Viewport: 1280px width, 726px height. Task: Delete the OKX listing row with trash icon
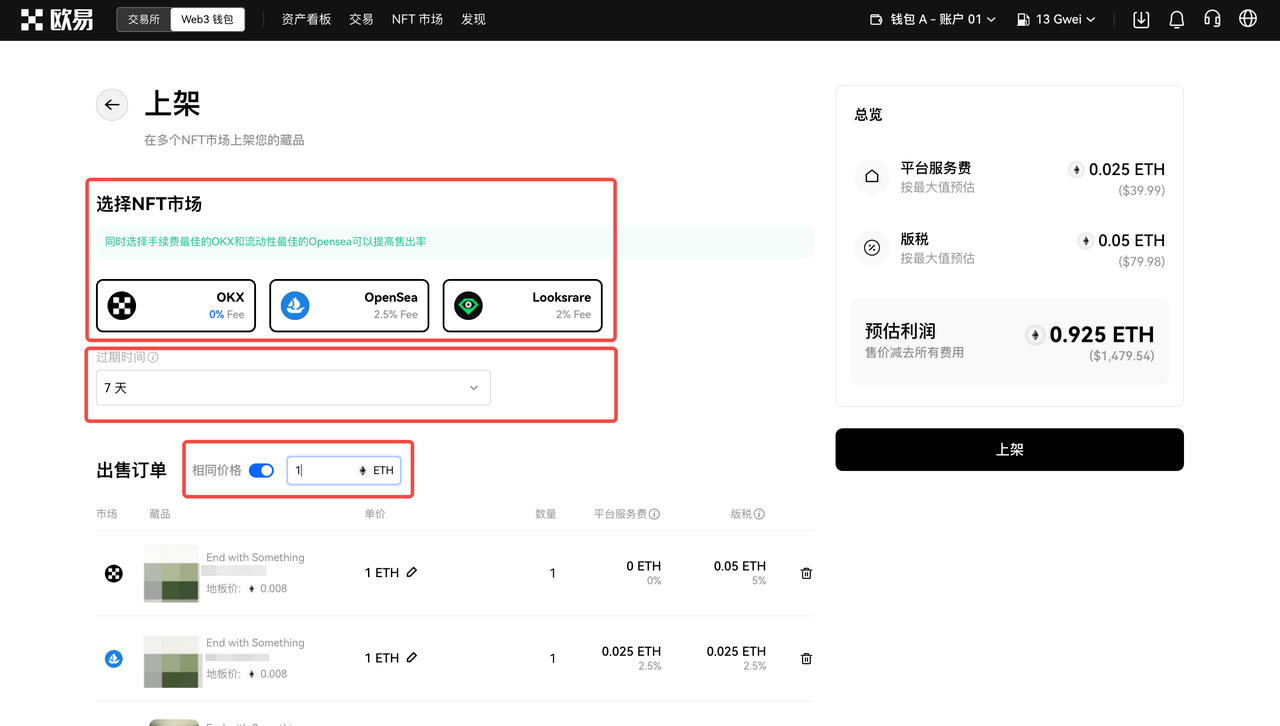point(806,574)
